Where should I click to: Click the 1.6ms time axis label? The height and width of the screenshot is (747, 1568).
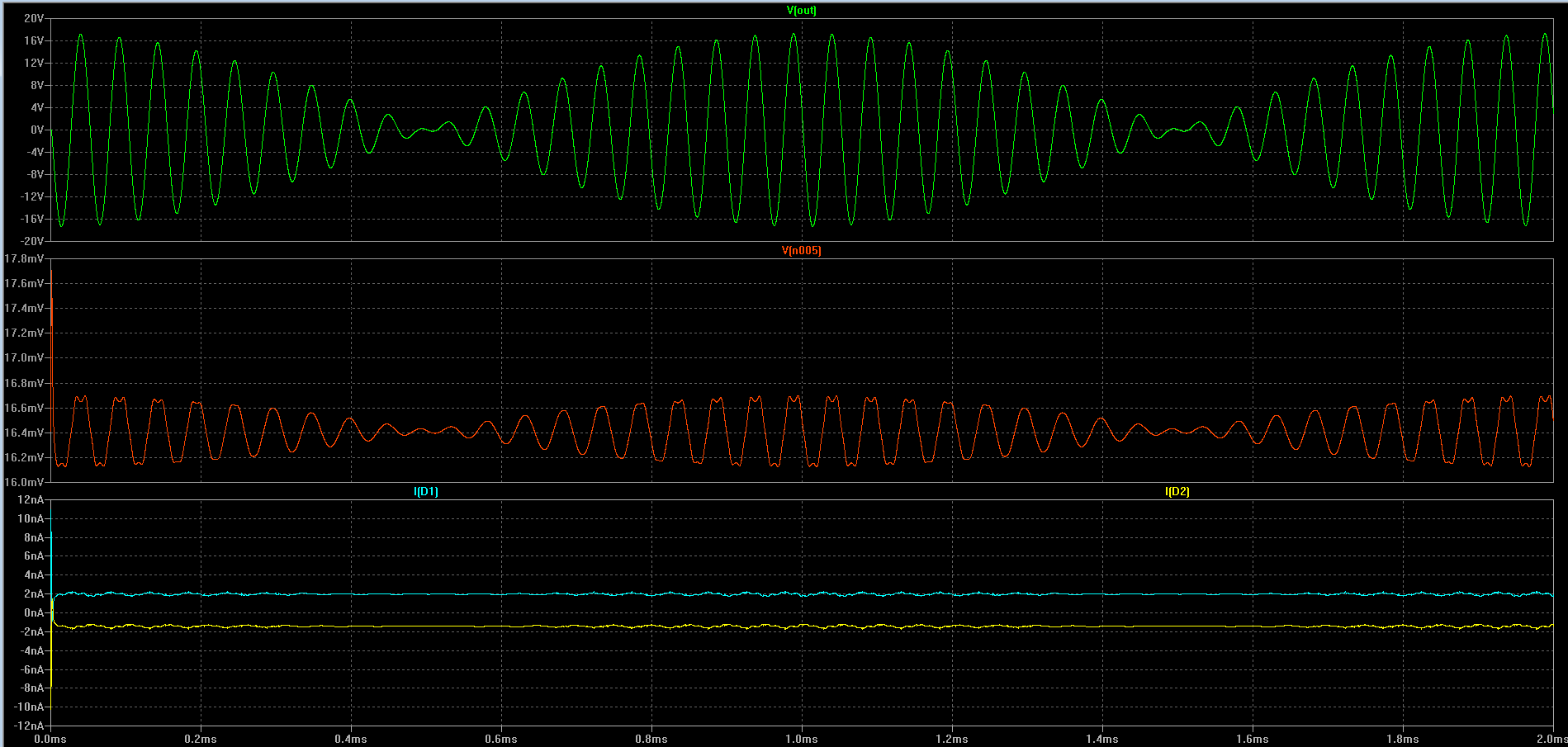pyautogui.click(x=1253, y=739)
